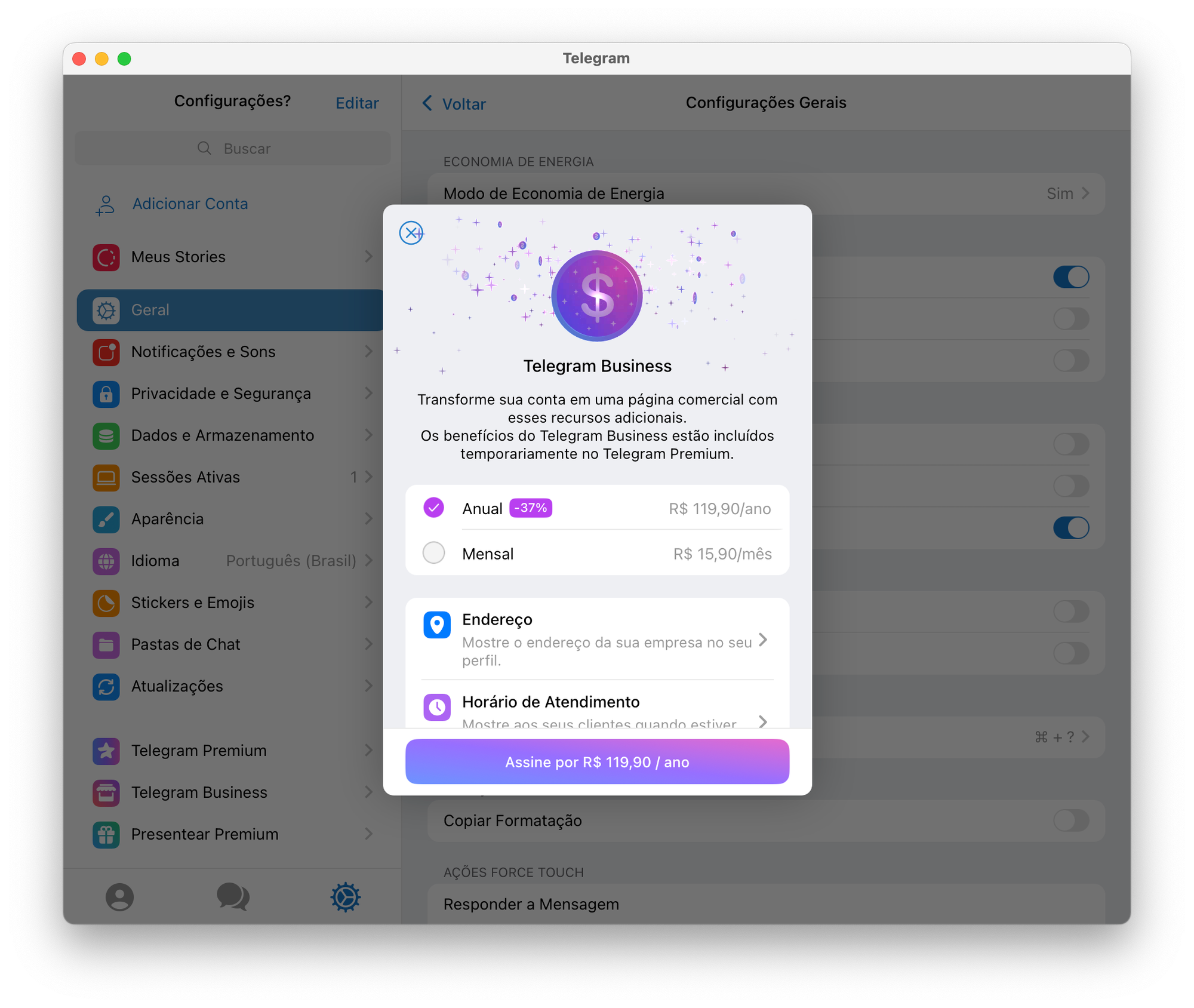Viewport: 1194px width, 1008px height.
Task: Click the Meus Stories icon
Action: pyautogui.click(x=106, y=257)
